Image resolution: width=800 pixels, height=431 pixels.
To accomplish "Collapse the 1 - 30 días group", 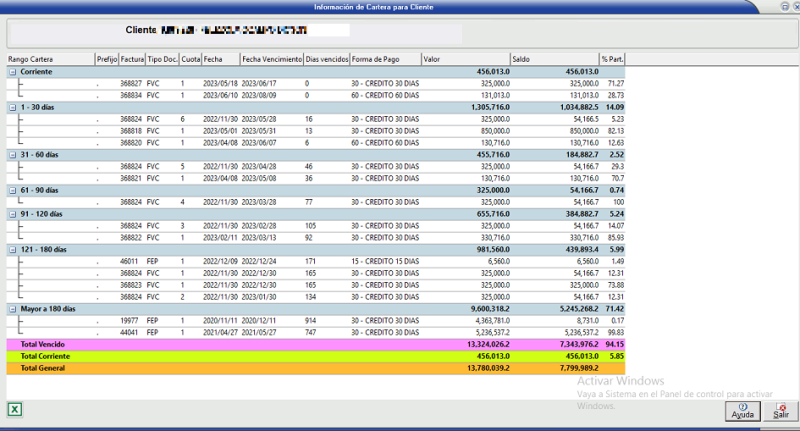I will coord(13,107).
